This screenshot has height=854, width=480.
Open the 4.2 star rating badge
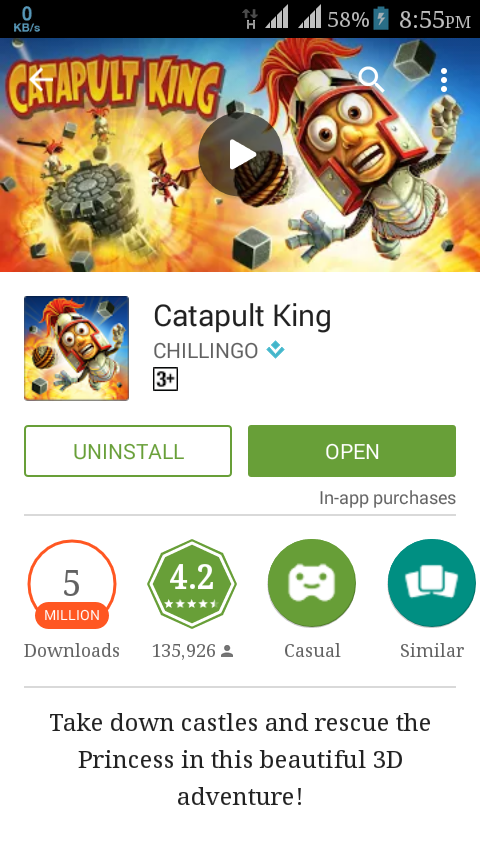click(x=192, y=584)
